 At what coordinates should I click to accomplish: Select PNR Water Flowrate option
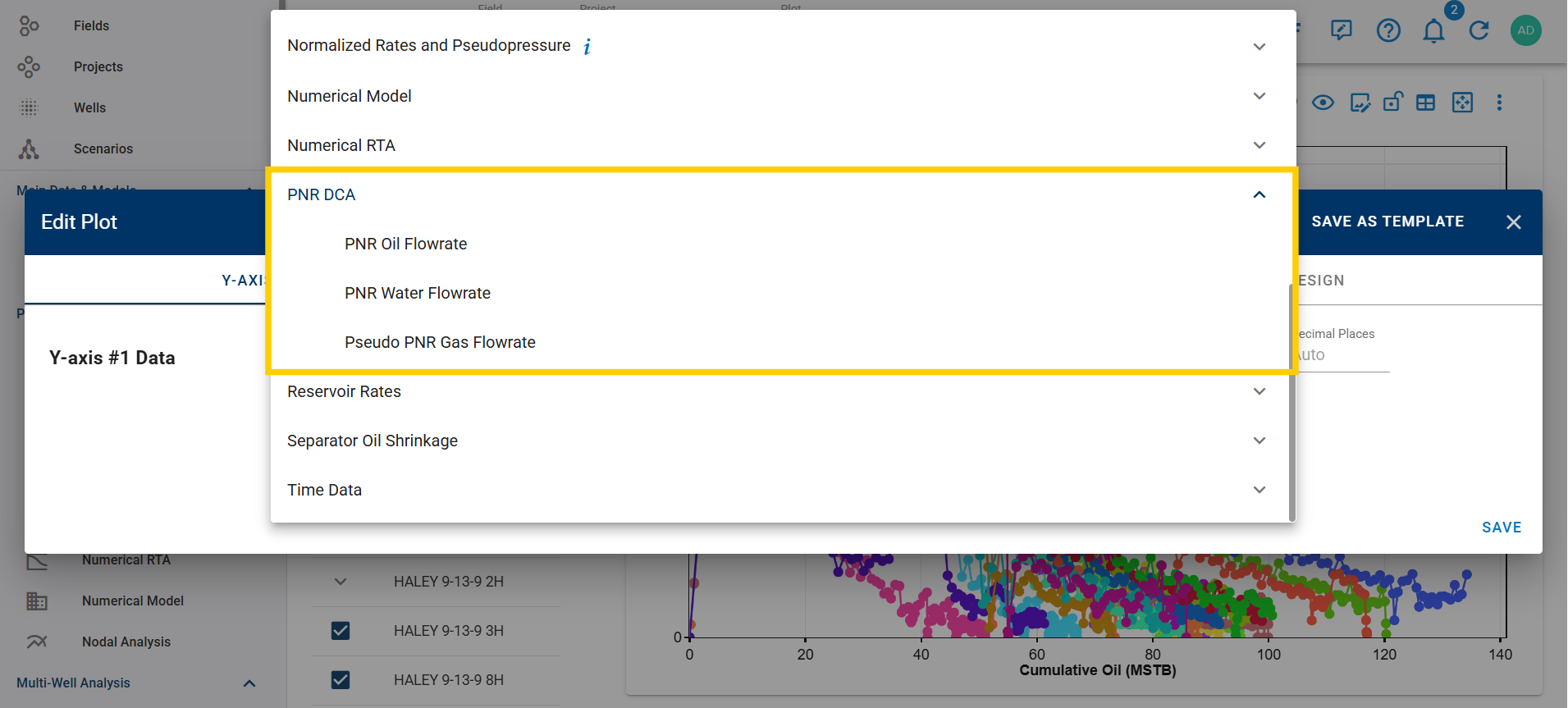coord(418,293)
